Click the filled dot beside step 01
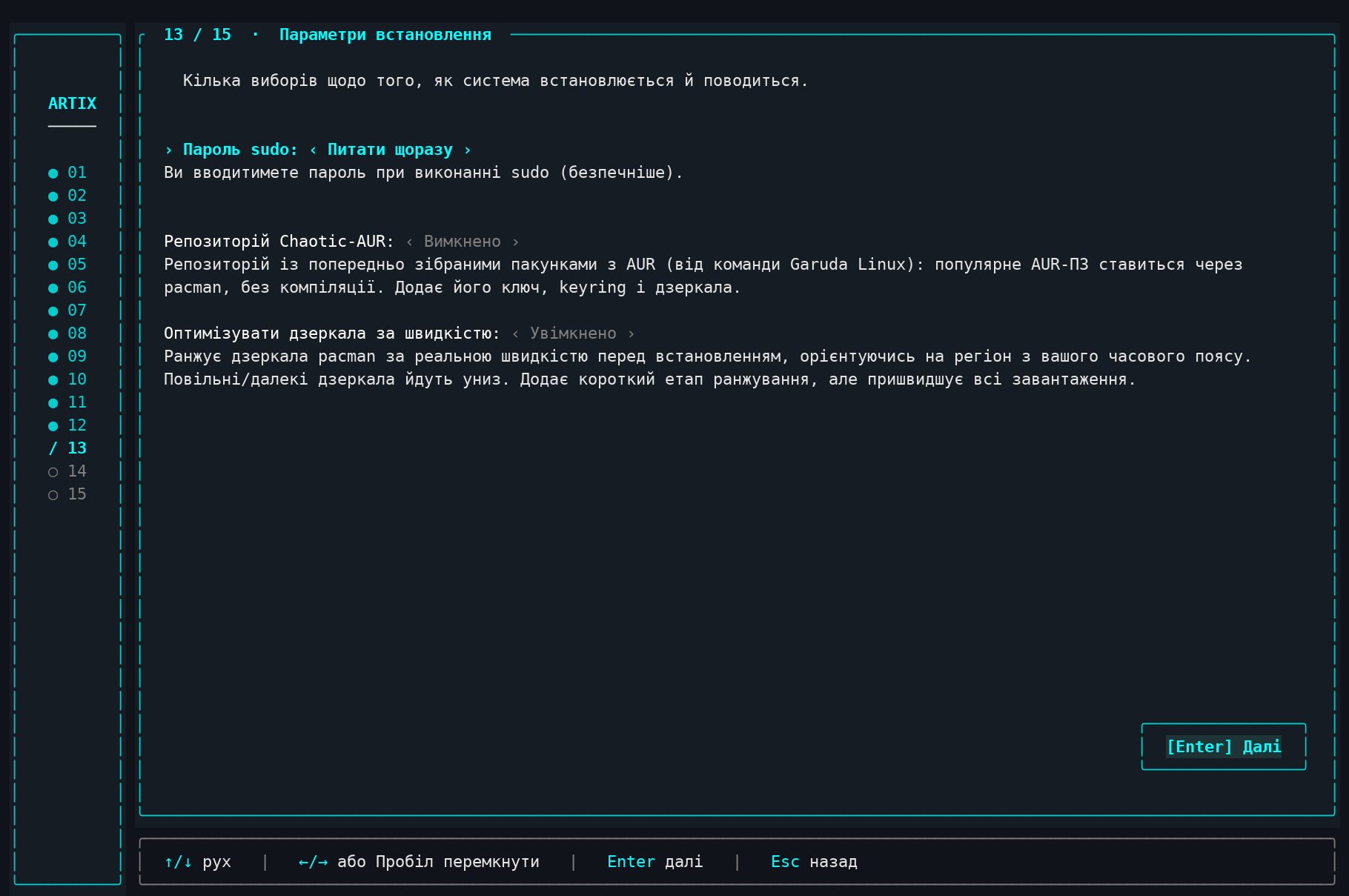Viewport: 1349px width, 896px height. pyautogui.click(x=53, y=173)
